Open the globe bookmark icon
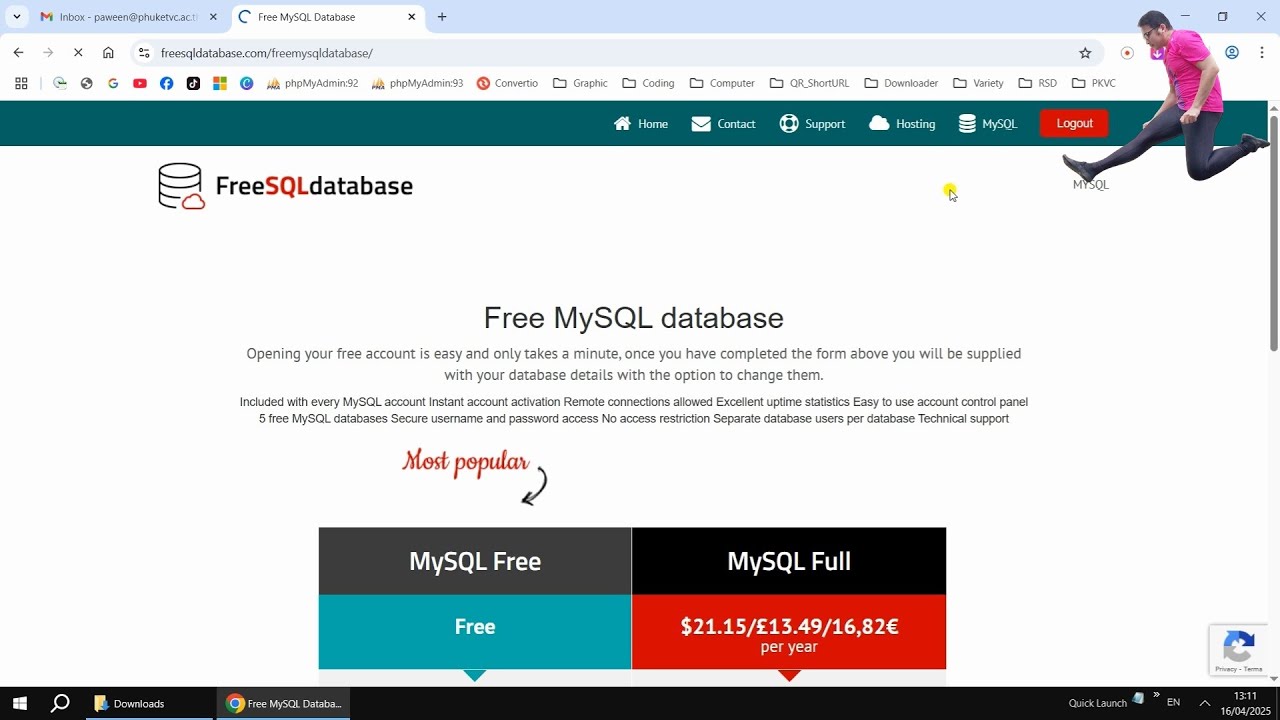This screenshot has width=1280, height=720. click(86, 83)
